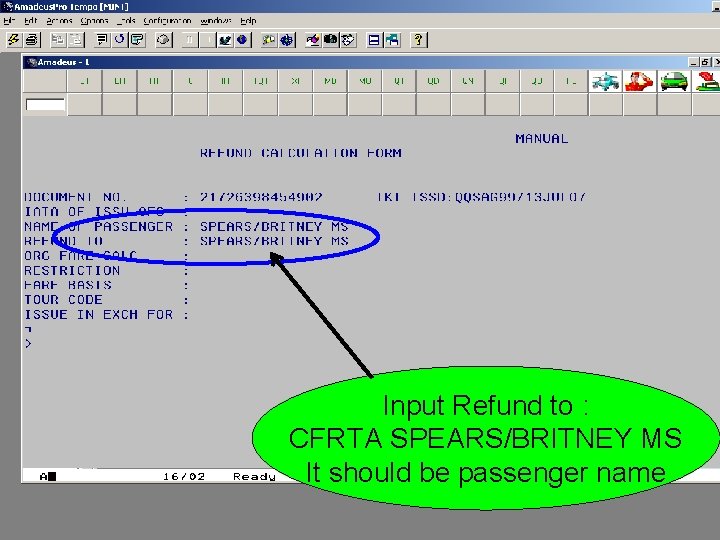Viewport: 720px width, 540px height.
Task: Open the Edit menu
Action: pos(30,21)
